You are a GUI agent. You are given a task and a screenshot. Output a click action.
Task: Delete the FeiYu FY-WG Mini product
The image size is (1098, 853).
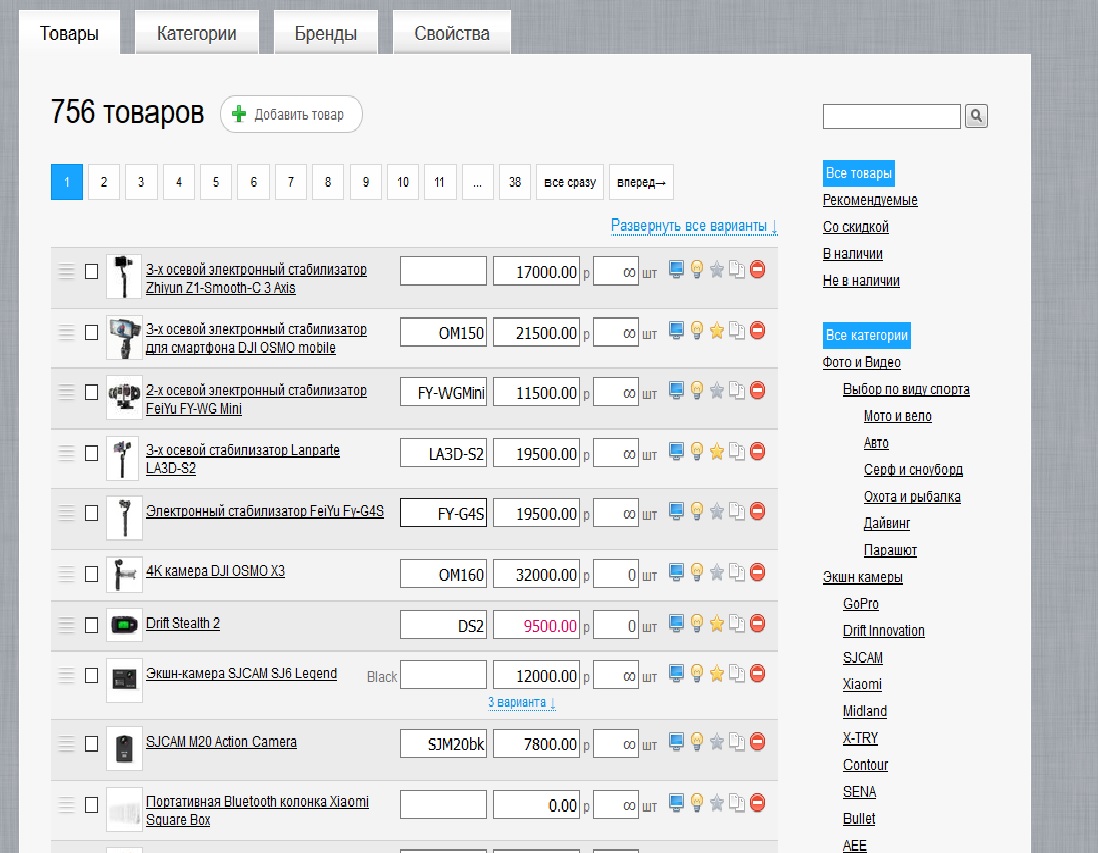click(758, 390)
